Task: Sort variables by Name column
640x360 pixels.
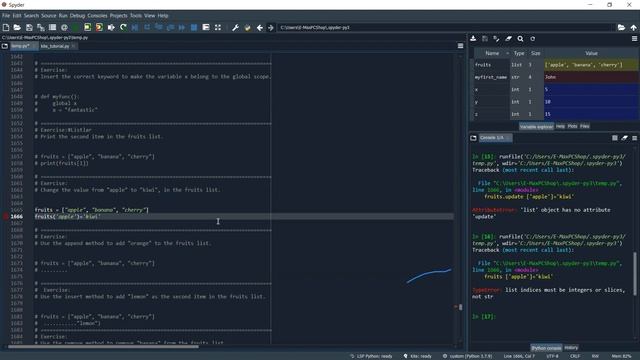Action: point(492,53)
